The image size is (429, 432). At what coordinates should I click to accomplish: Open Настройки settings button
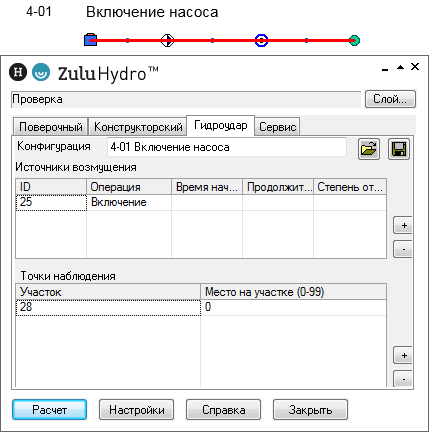pyautogui.click(x=137, y=410)
